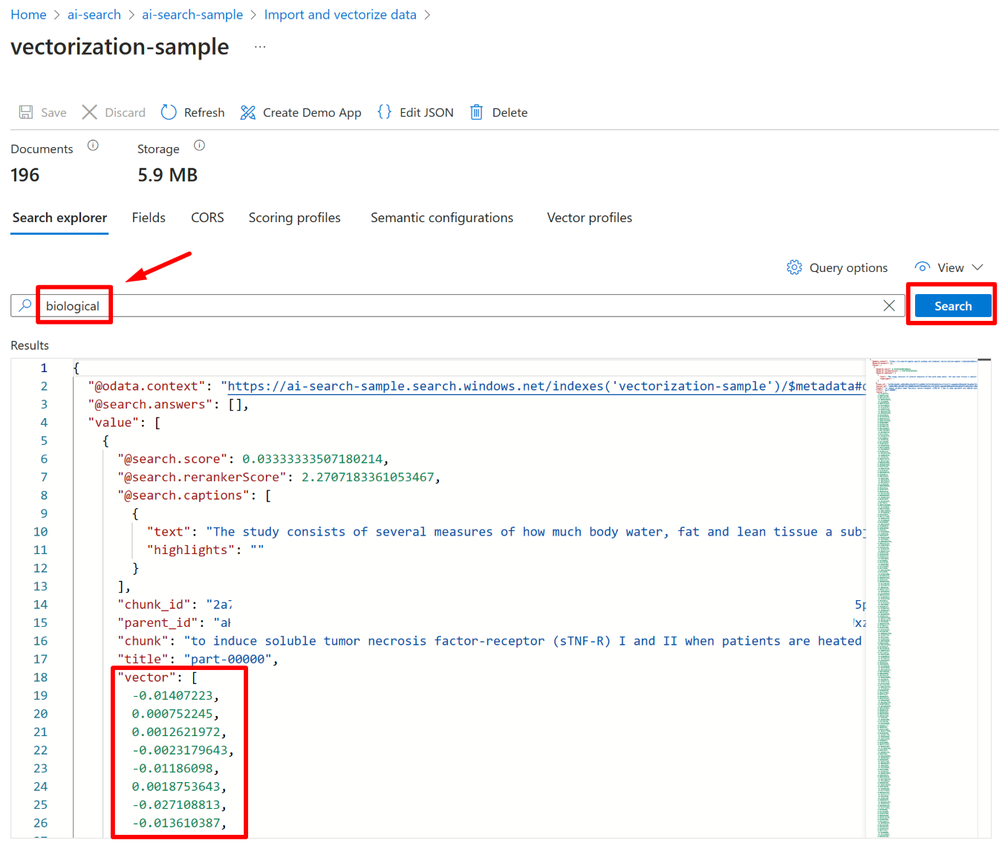Click value -0.027108813 on line 25
The image size is (999, 843).
coord(176,805)
